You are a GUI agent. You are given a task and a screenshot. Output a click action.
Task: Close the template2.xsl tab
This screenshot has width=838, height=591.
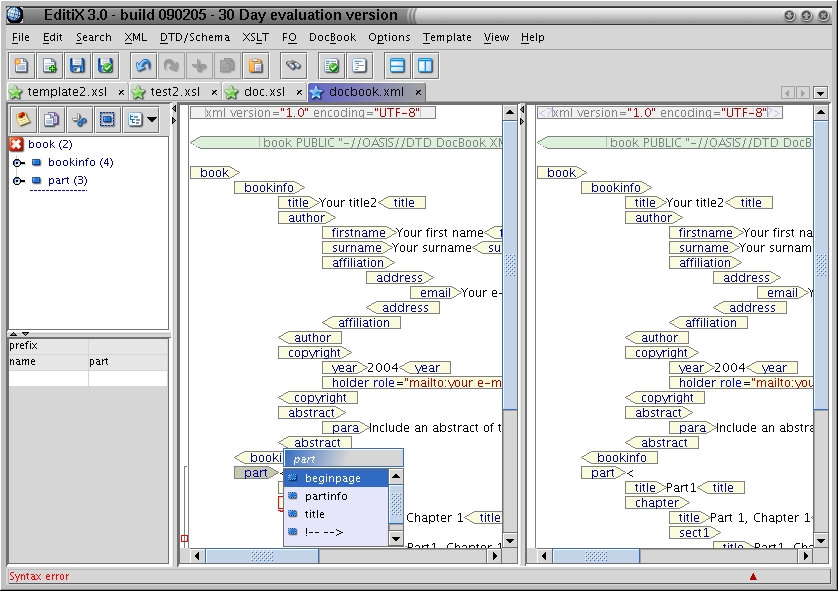121,92
